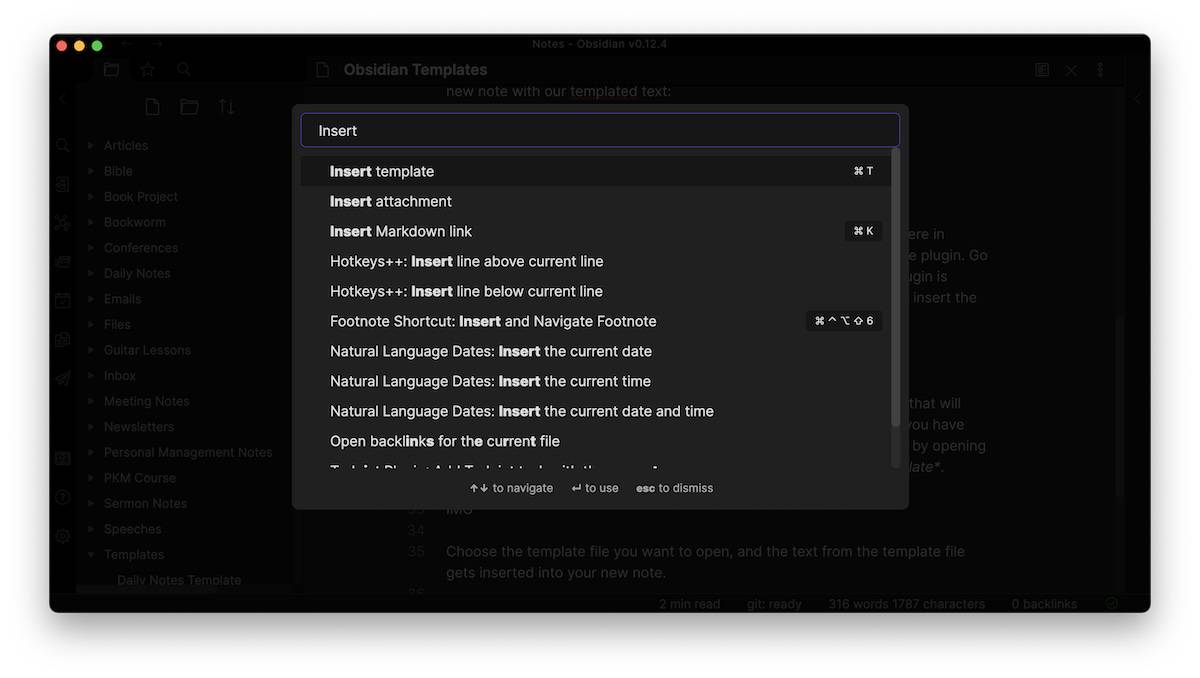Screen dimensions: 1200x678
Task: Click the paper plane icon in the ribbon
Action: pyautogui.click(x=63, y=377)
